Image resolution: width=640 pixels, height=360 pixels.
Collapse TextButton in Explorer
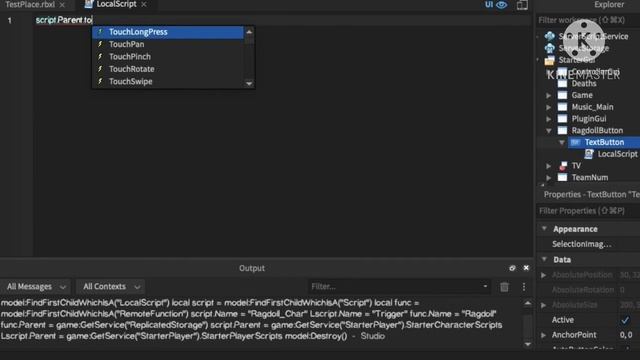[562, 142]
